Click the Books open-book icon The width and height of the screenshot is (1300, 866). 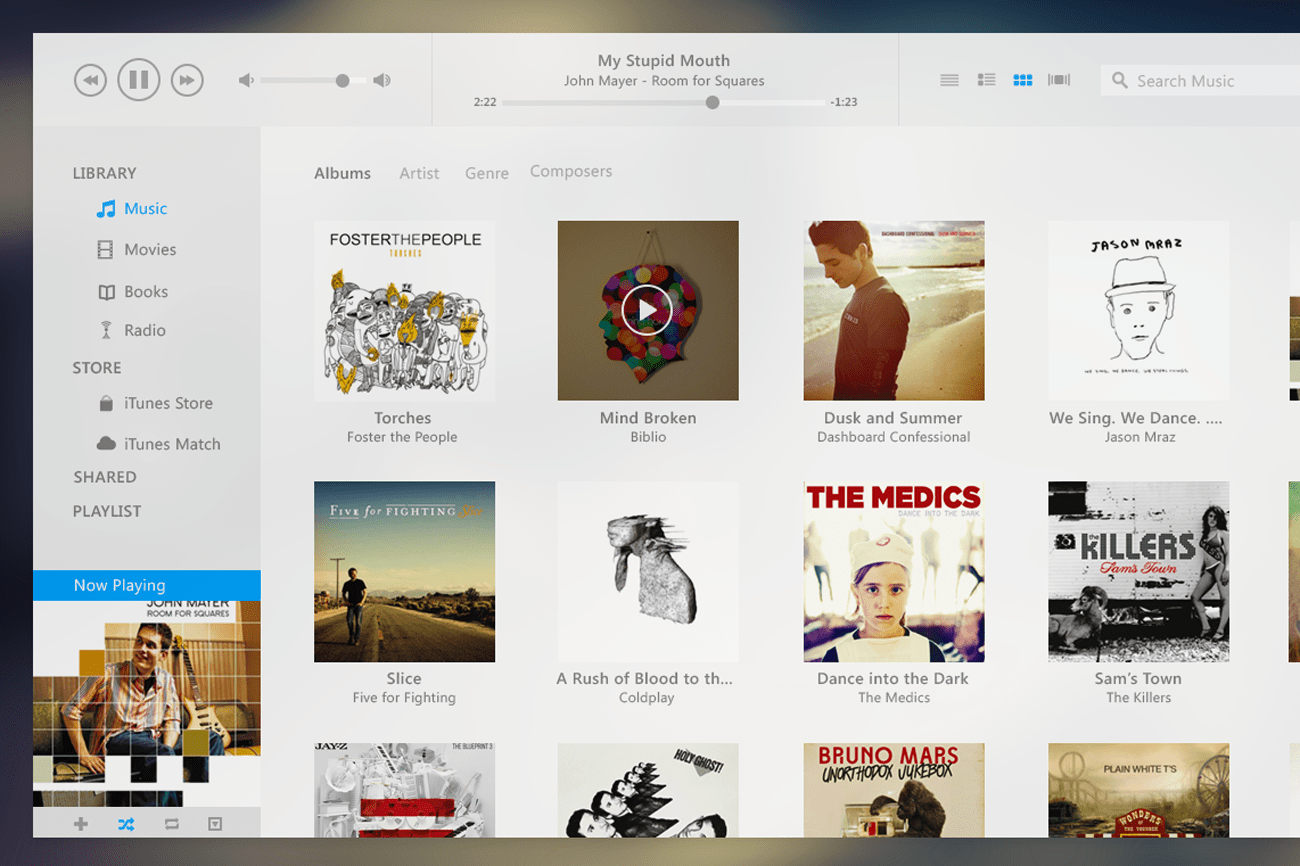click(x=106, y=292)
